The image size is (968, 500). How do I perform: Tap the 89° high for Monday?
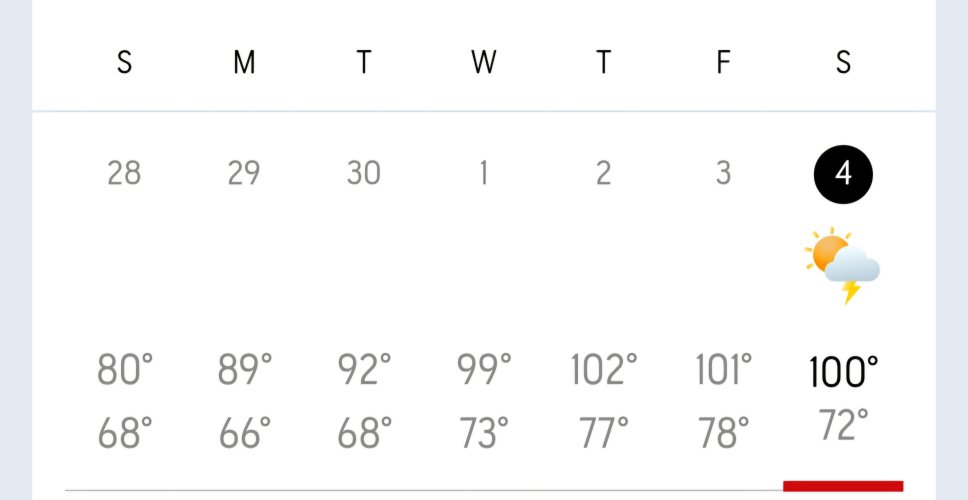(x=244, y=370)
